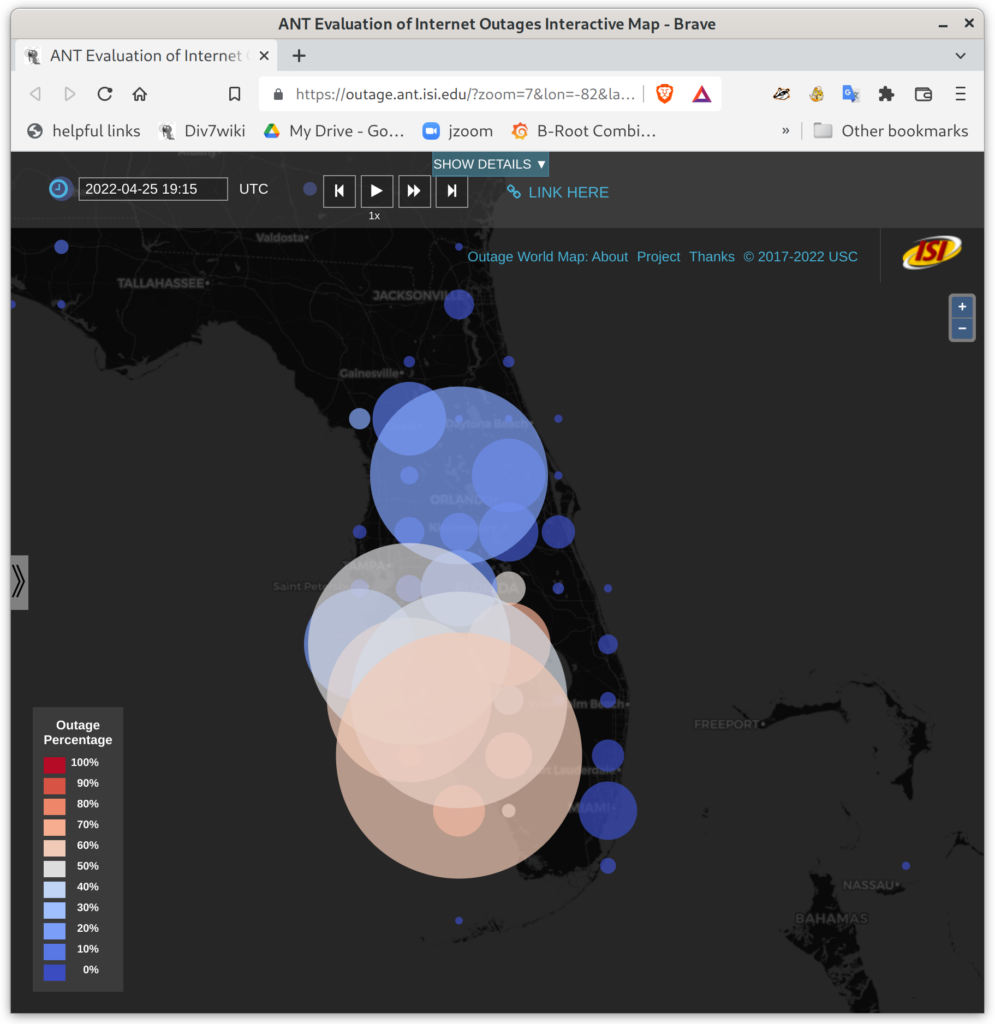Screen dimensions: 995x1024
Task: Zoom out of the map
Action: [x=962, y=328]
